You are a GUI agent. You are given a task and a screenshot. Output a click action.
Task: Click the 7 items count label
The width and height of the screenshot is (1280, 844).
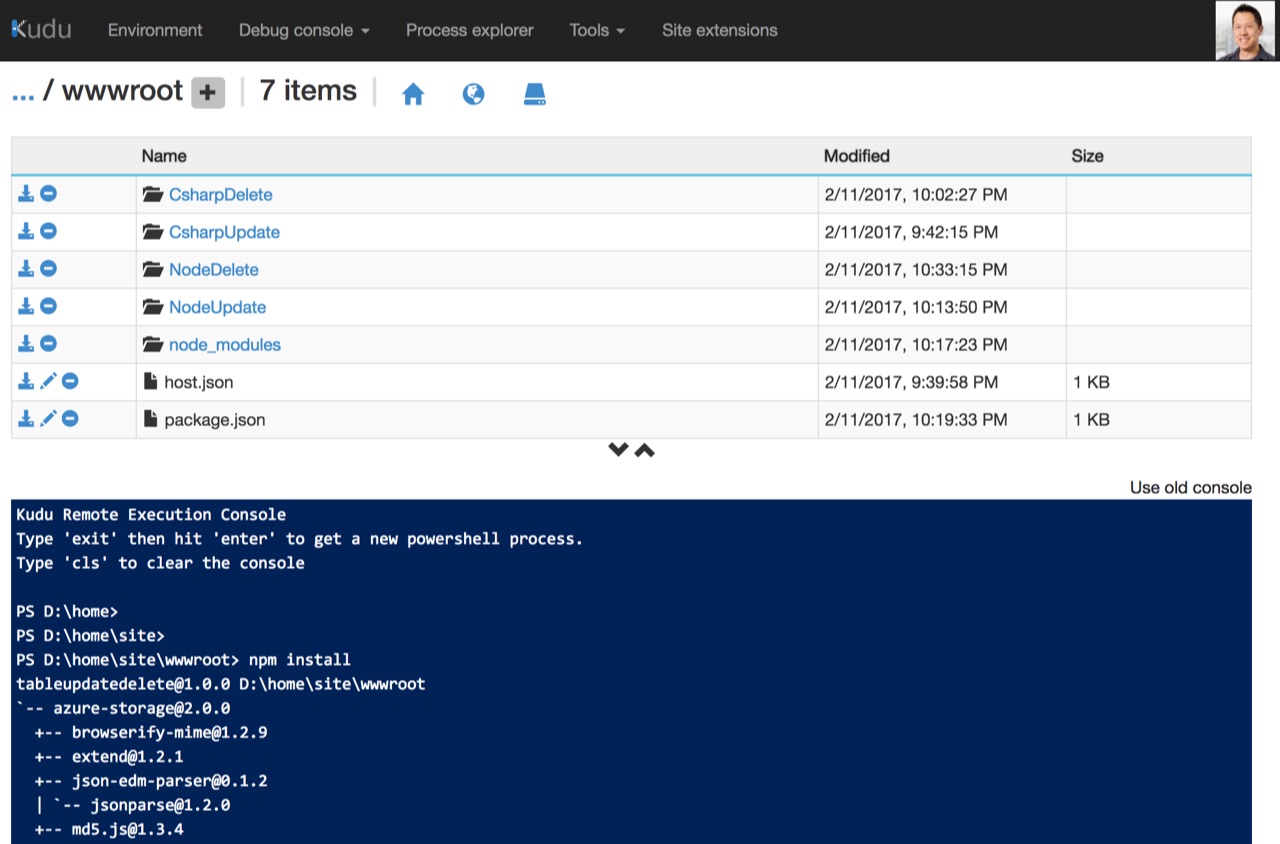[308, 91]
